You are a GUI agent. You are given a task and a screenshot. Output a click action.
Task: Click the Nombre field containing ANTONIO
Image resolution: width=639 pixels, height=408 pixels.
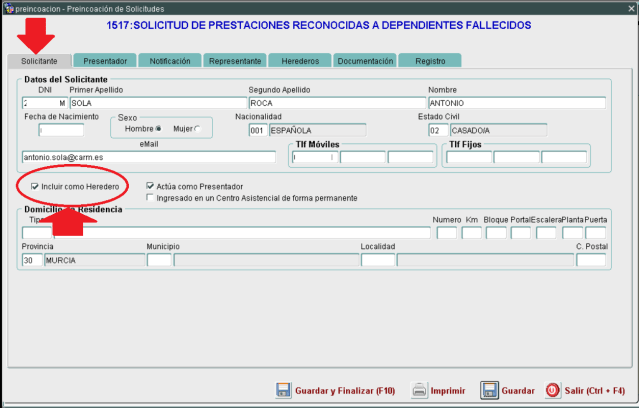coord(517,103)
